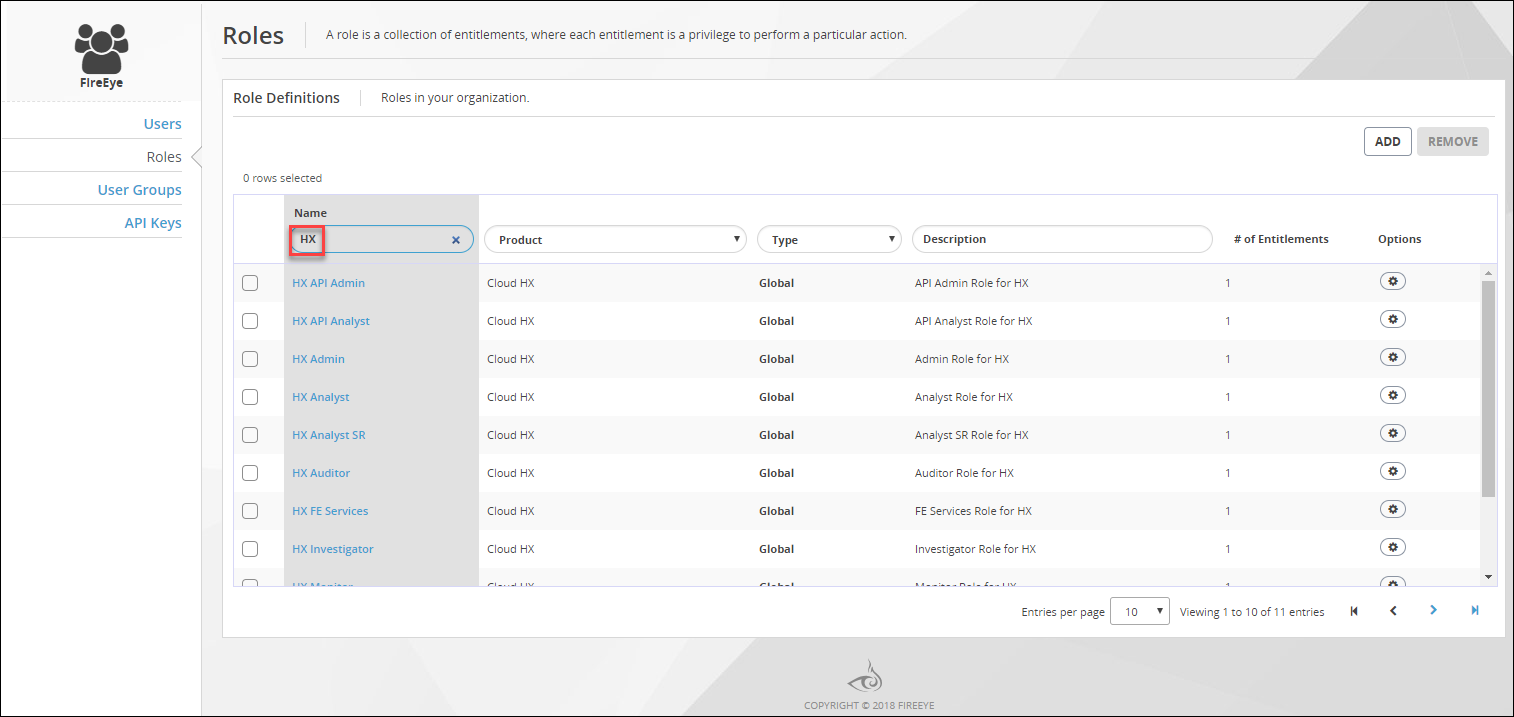Jump to the last page of entries
The height and width of the screenshot is (717, 1514).
pos(1474,610)
